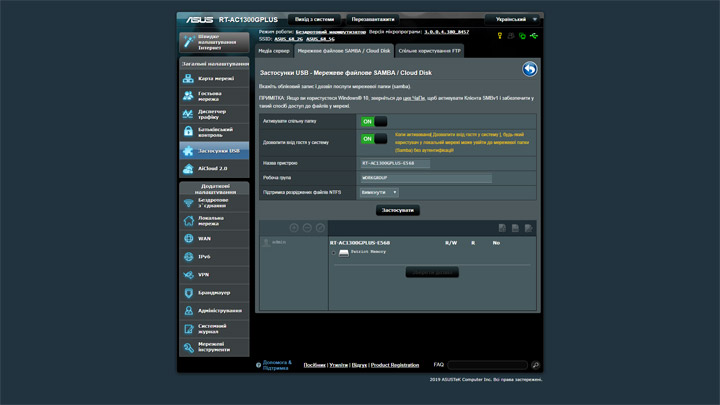This screenshot has height=405, width=720.
Task: Open the Утиліта utility link
Action: (x=338, y=365)
